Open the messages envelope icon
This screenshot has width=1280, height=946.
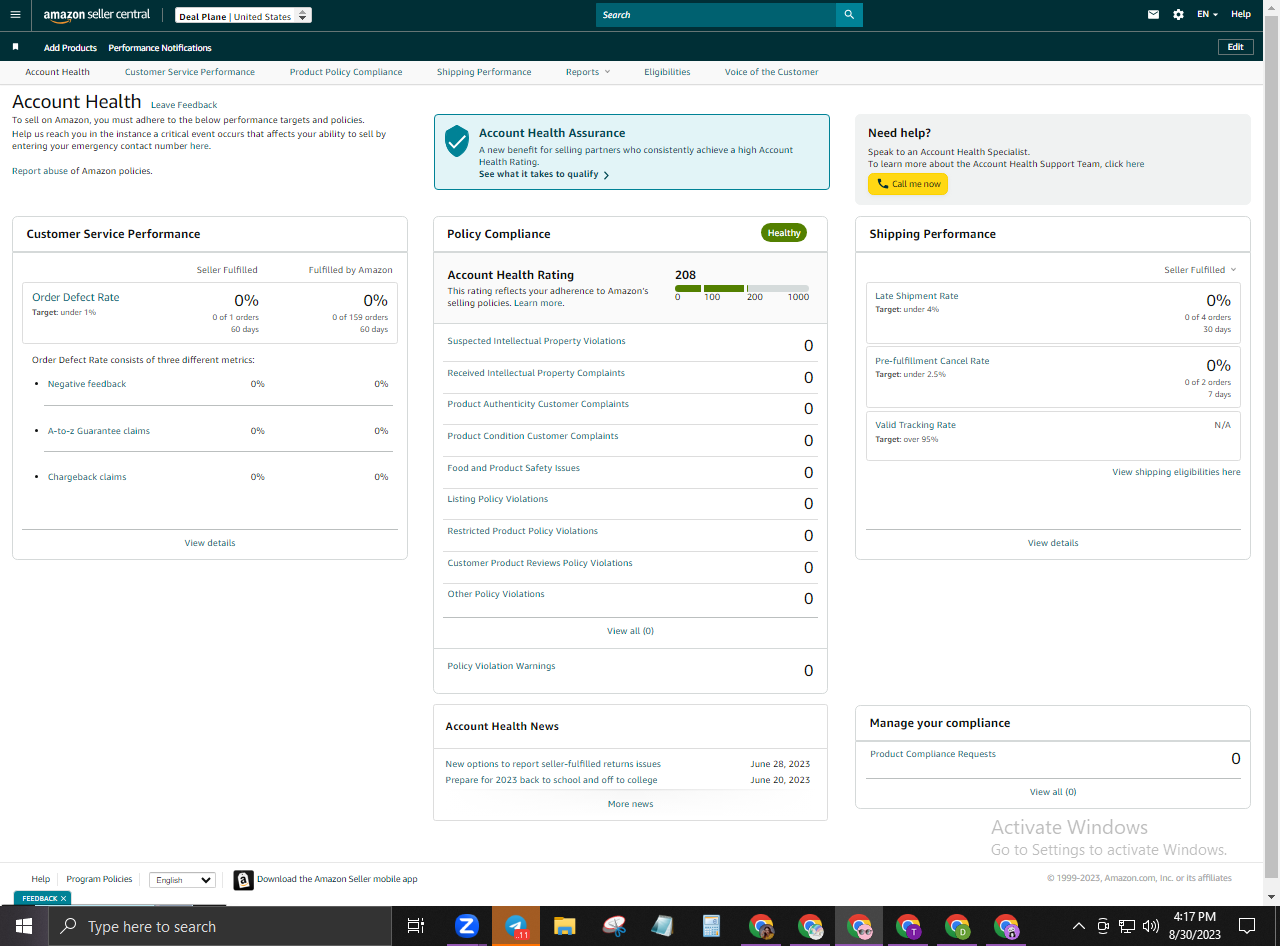[1153, 15]
